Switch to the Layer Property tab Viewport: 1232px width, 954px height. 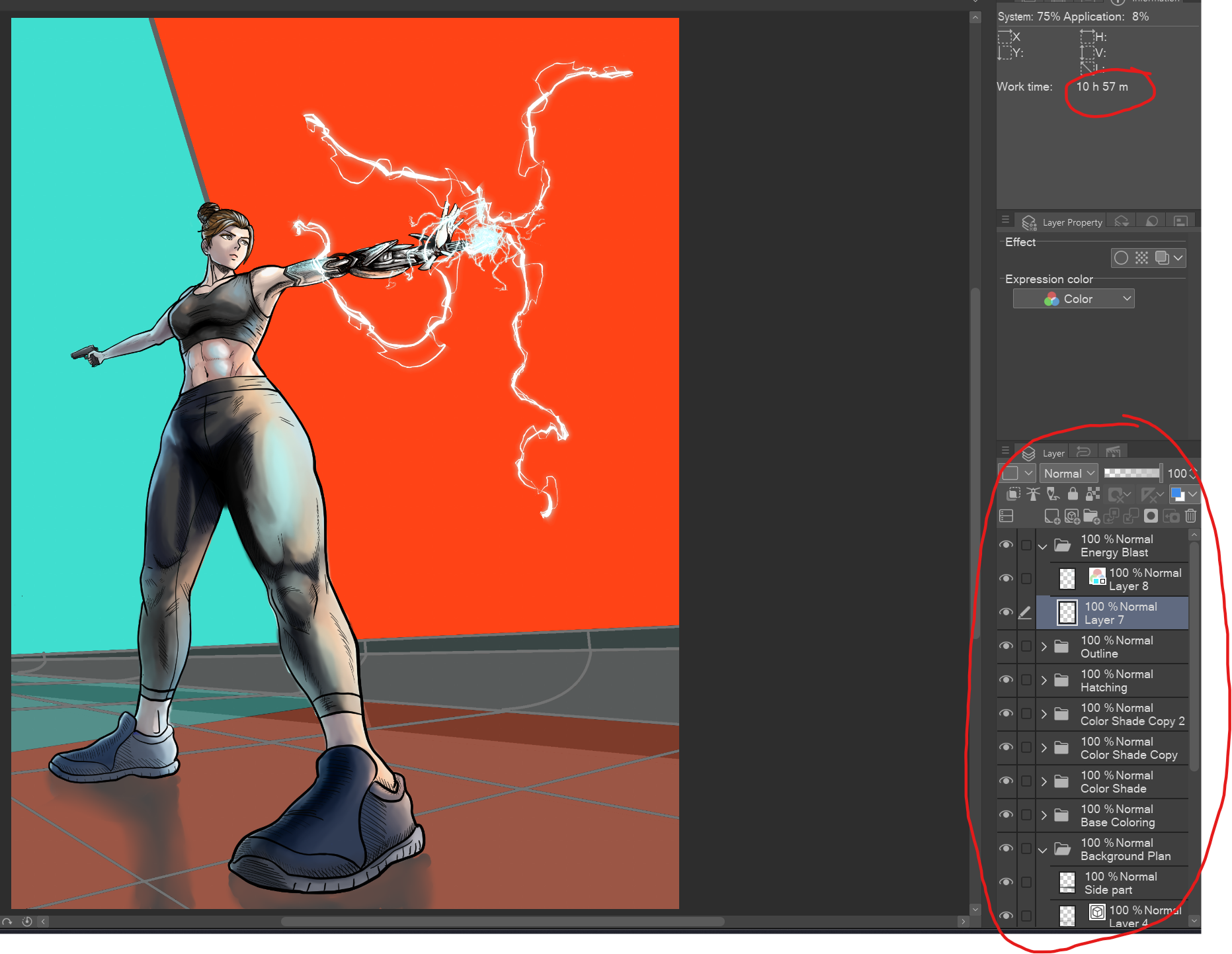[1063, 222]
